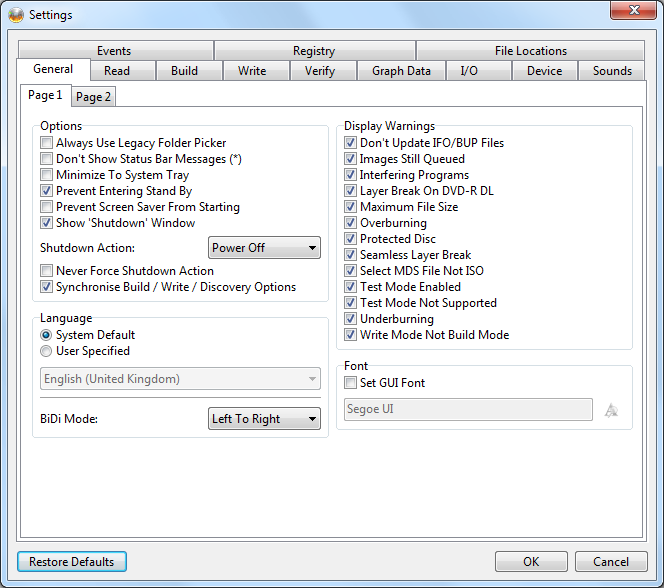
Task: Click the Segoe UI font field
Action: pos(468,409)
